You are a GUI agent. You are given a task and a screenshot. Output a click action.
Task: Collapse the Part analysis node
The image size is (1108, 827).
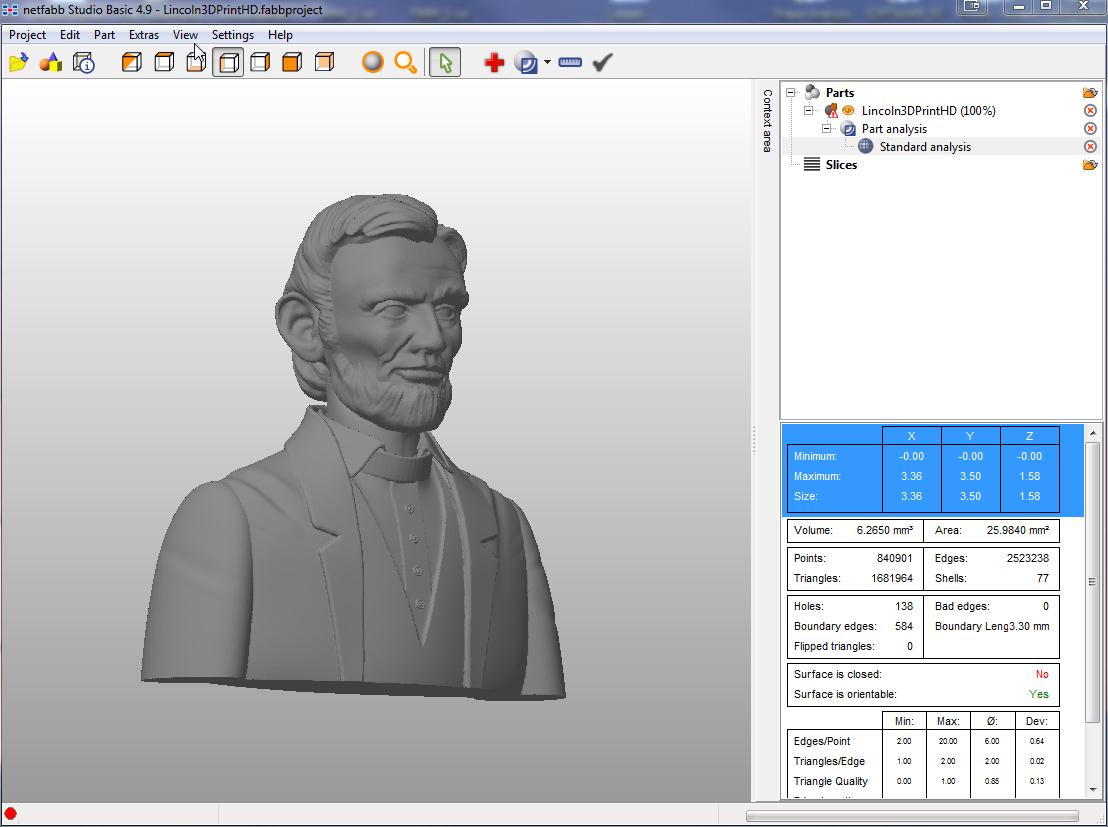coord(827,129)
